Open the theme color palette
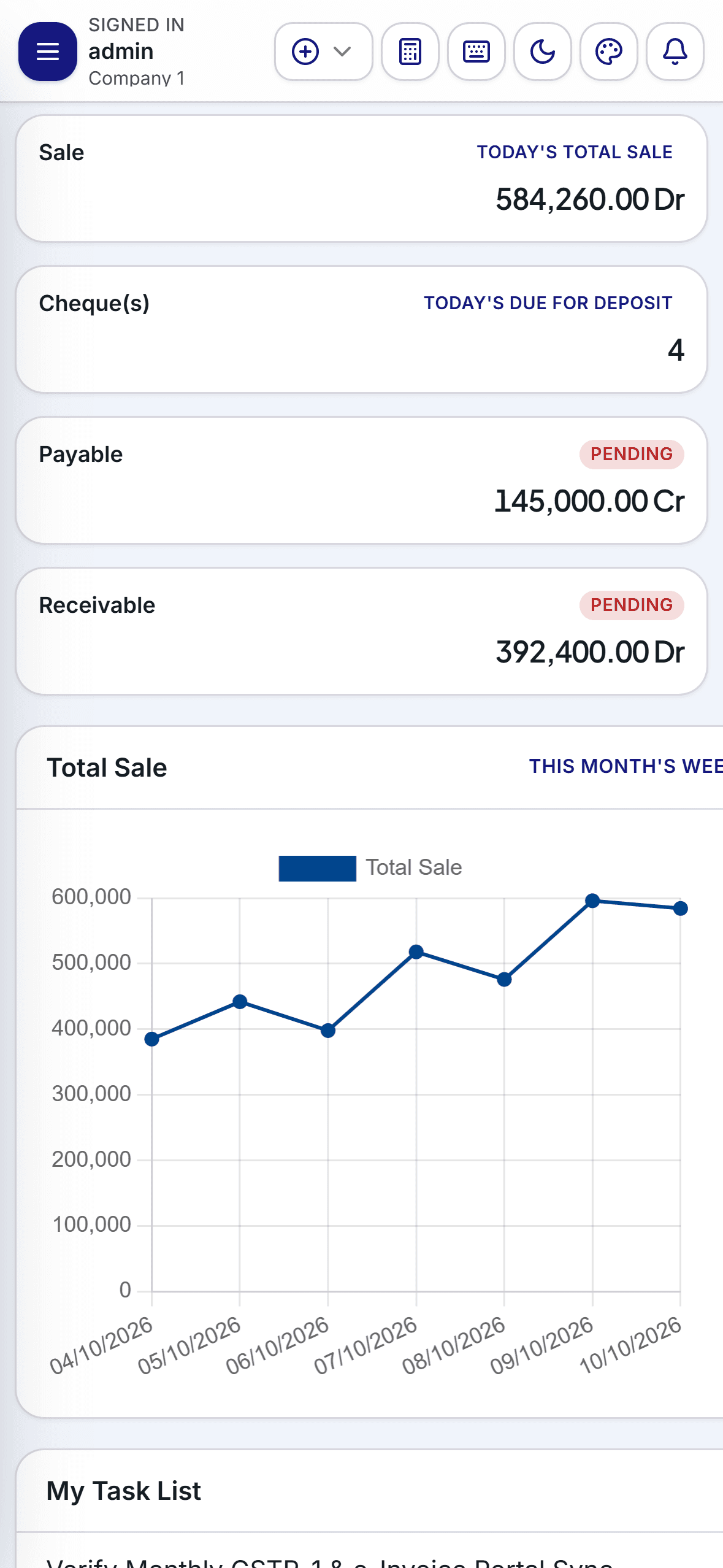Image resolution: width=723 pixels, height=1568 pixels. point(609,52)
